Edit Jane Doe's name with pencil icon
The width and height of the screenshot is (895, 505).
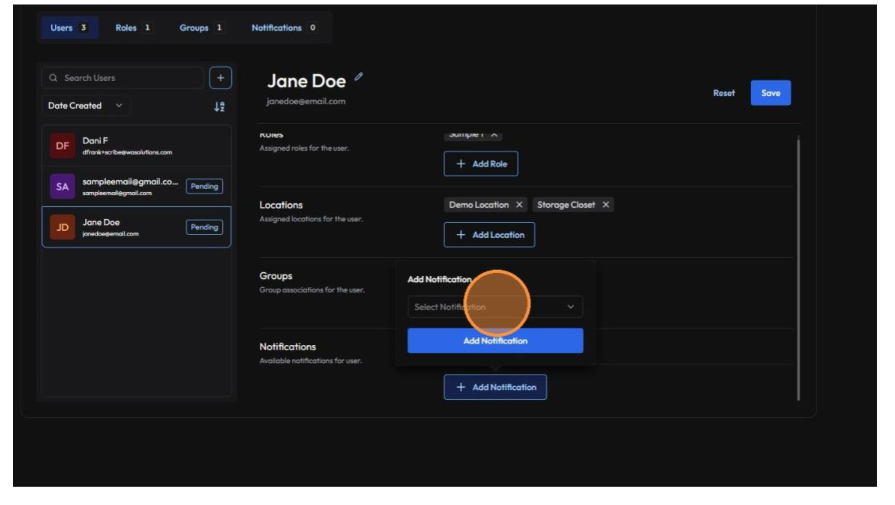pyautogui.click(x=358, y=76)
